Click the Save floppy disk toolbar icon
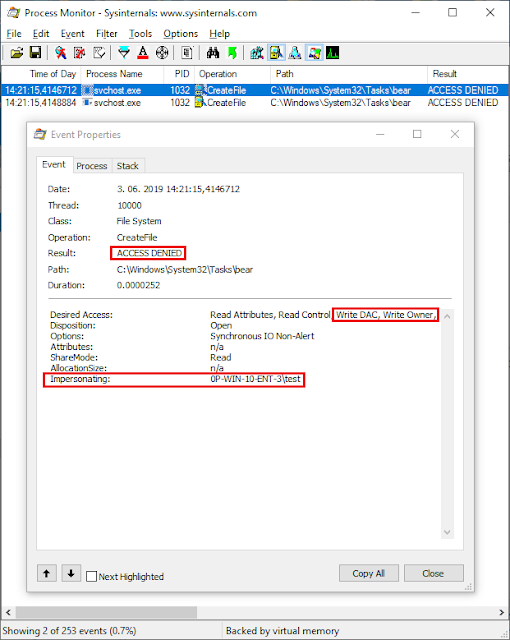 (35, 53)
